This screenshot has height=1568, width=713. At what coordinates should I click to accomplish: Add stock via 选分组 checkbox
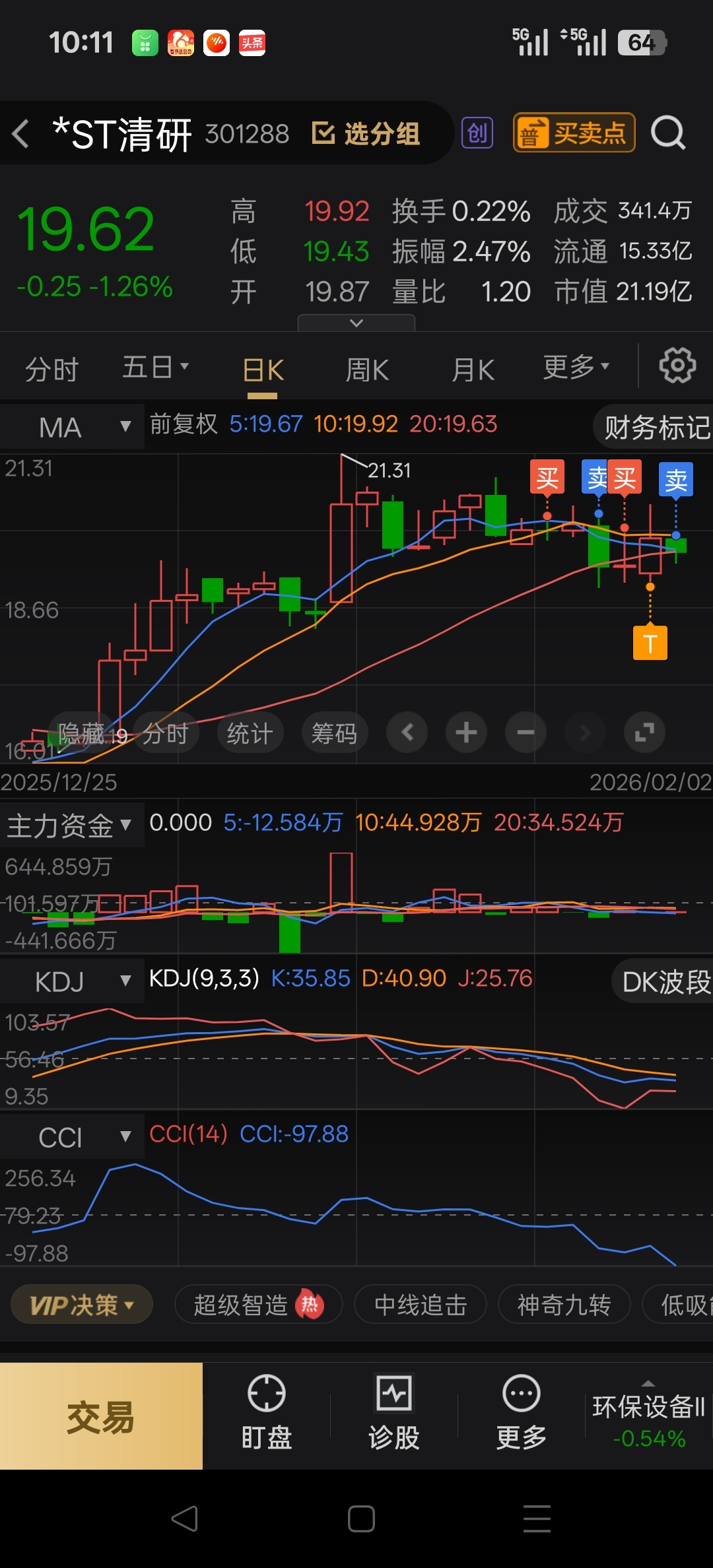click(x=366, y=133)
